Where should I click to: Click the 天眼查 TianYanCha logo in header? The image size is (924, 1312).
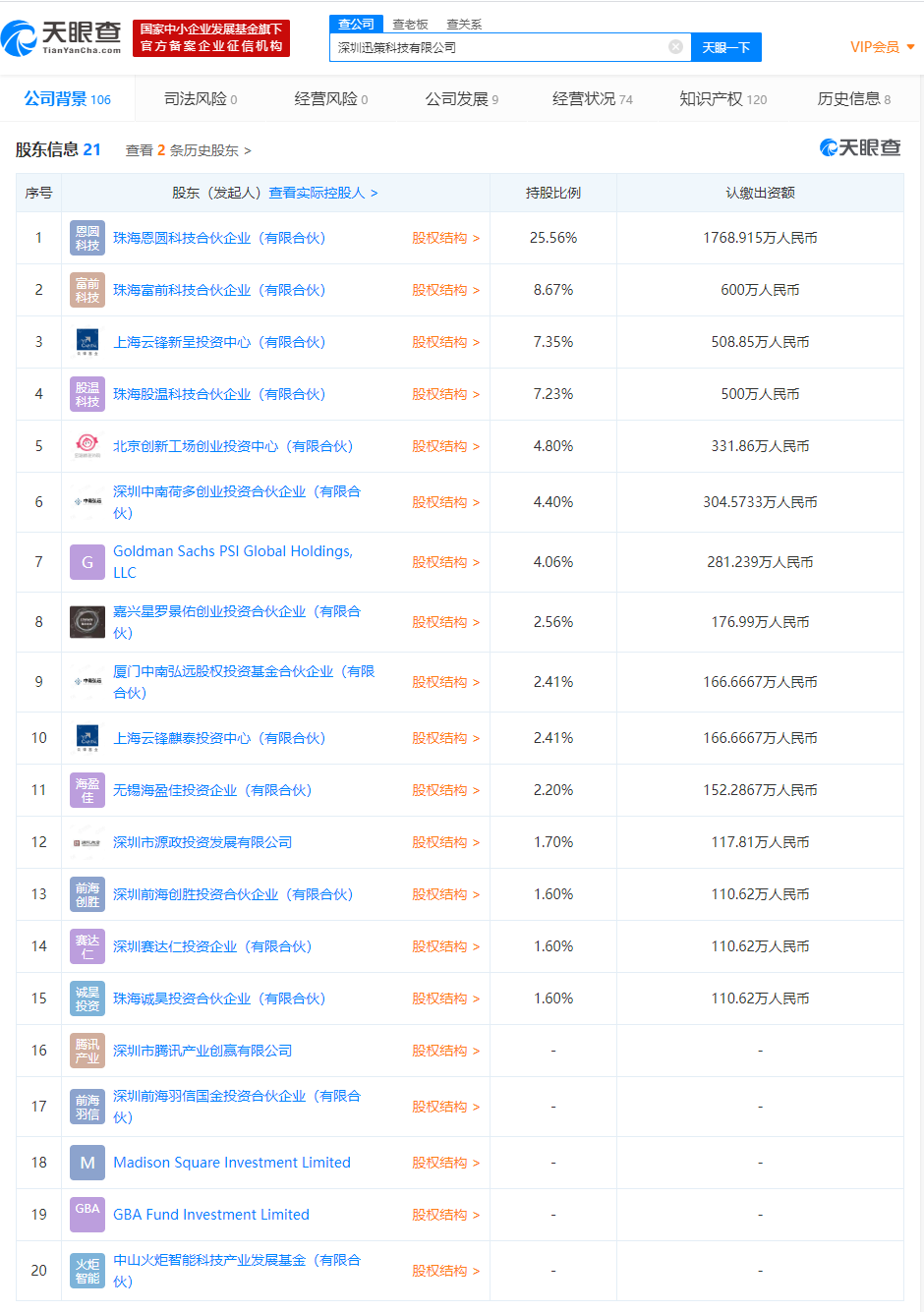click(61, 37)
